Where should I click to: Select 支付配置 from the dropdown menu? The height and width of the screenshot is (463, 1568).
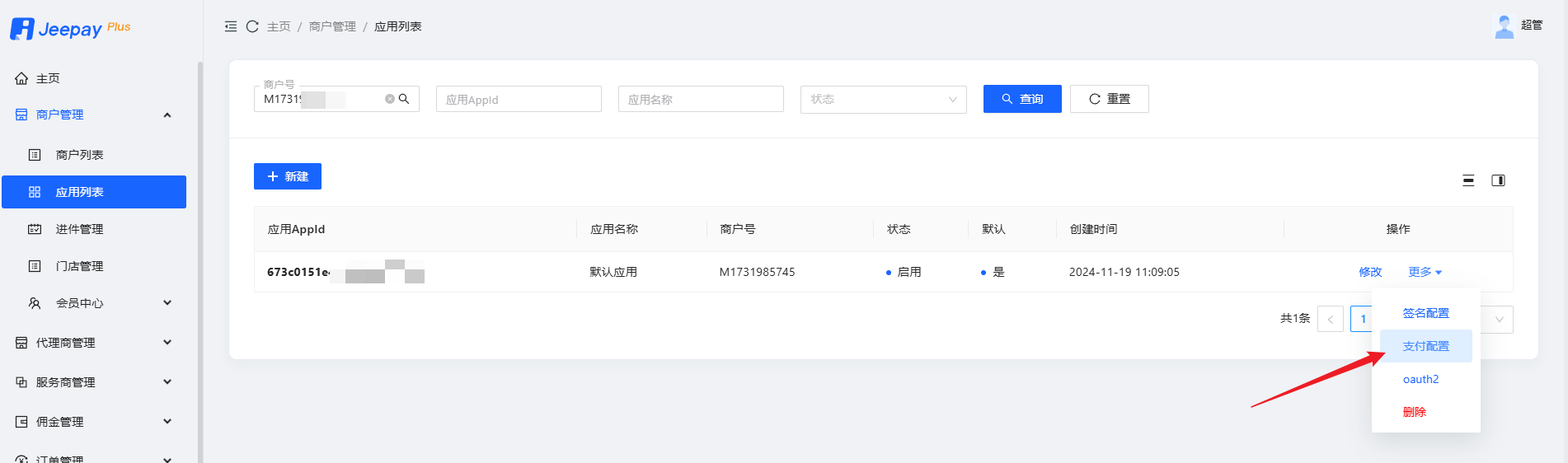[x=1425, y=346]
